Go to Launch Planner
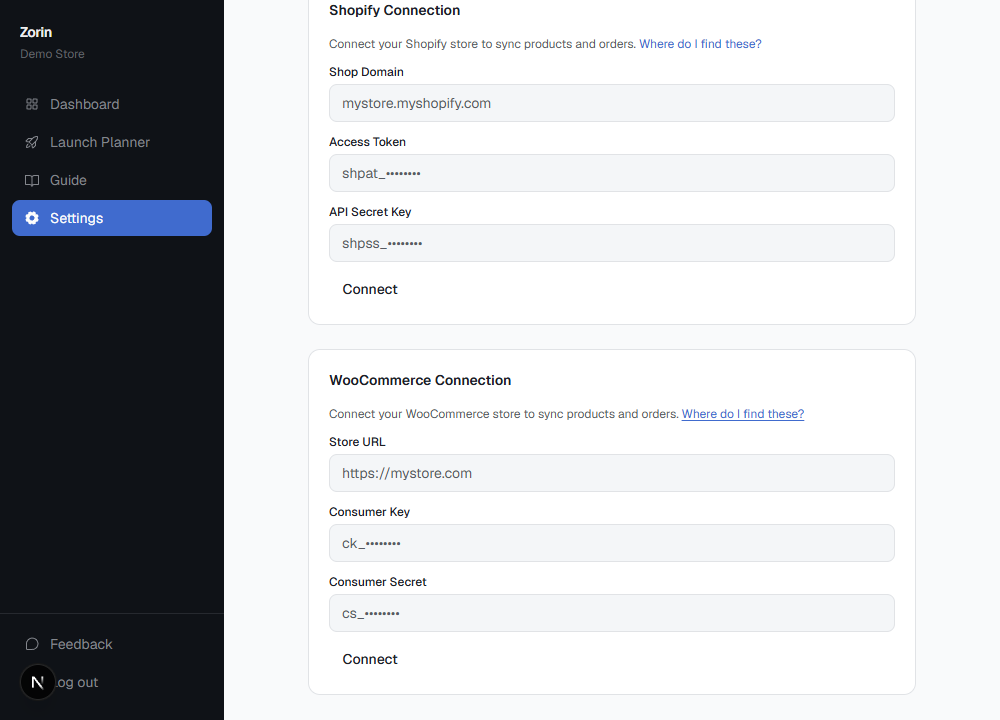 coord(112,142)
